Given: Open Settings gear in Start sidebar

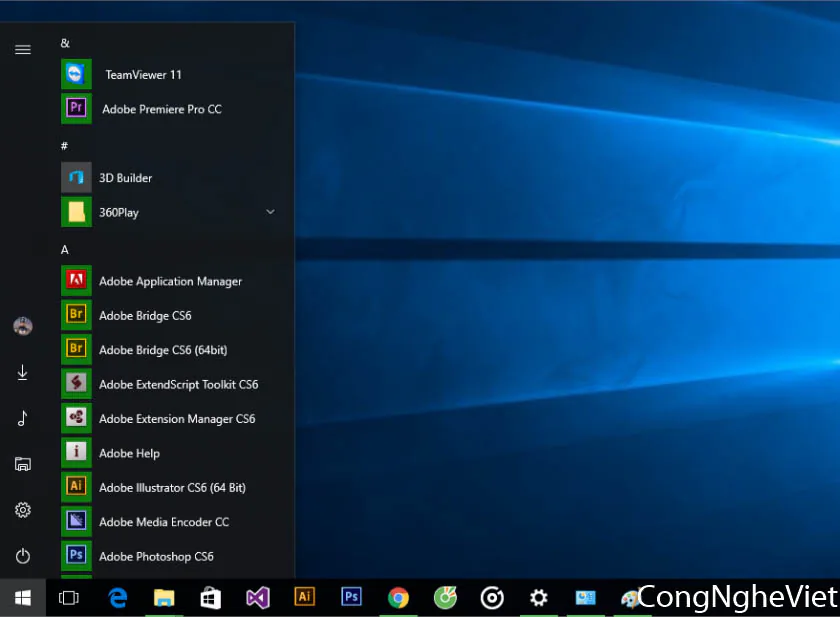Looking at the screenshot, I should 22,510.
